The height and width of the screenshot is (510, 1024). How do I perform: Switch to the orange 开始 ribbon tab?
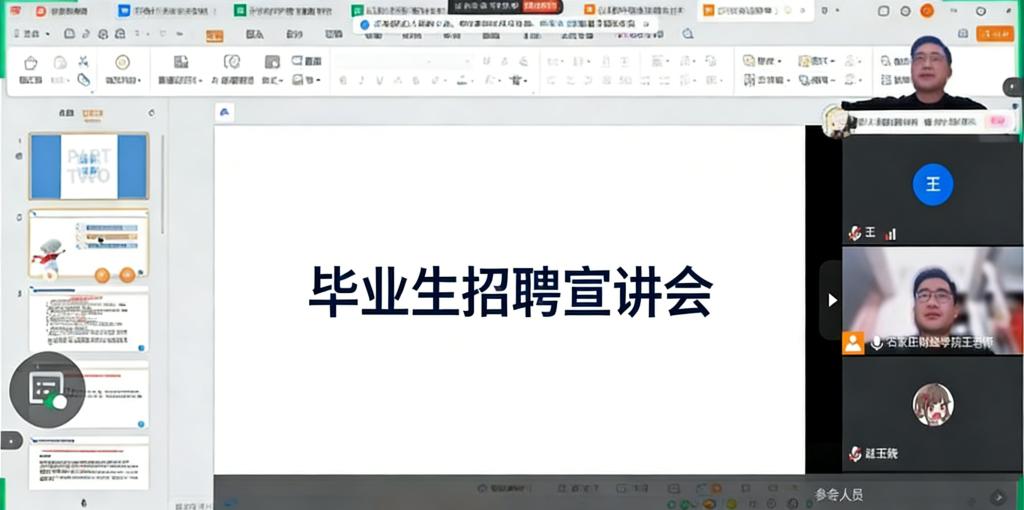[x=215, y=35]
